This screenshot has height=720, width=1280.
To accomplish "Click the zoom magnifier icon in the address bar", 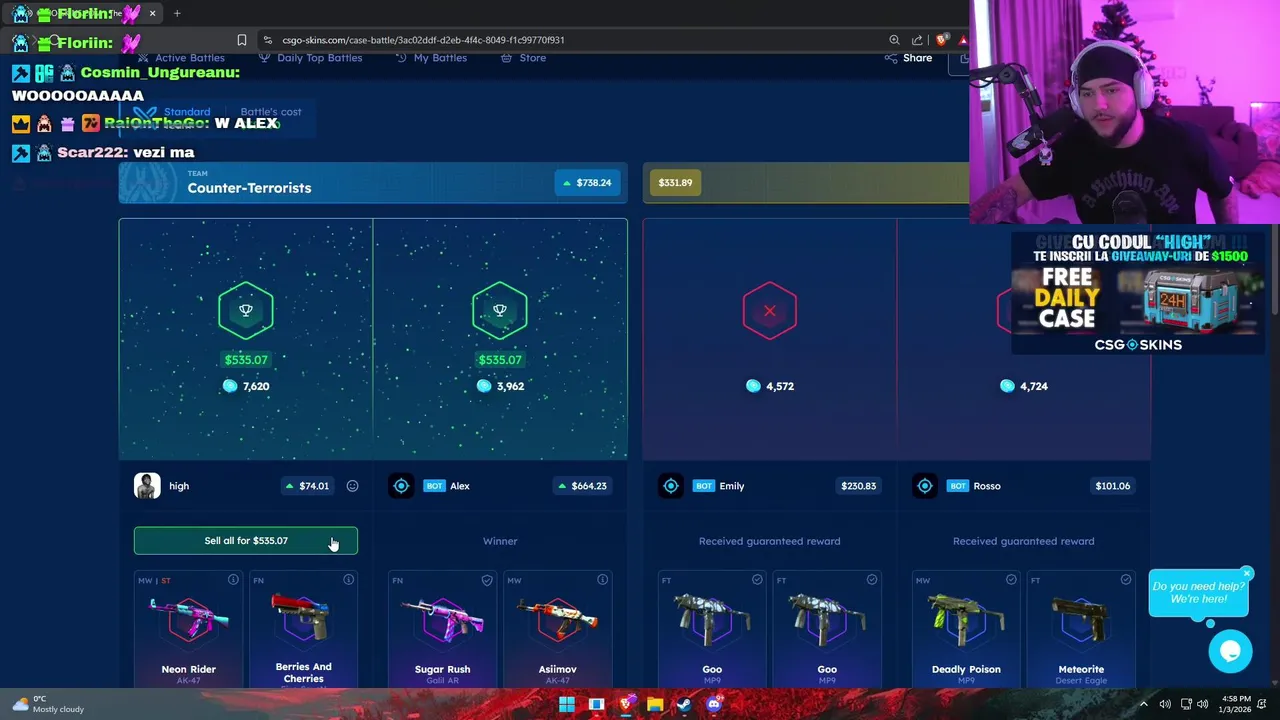I will tap(894, 40).
